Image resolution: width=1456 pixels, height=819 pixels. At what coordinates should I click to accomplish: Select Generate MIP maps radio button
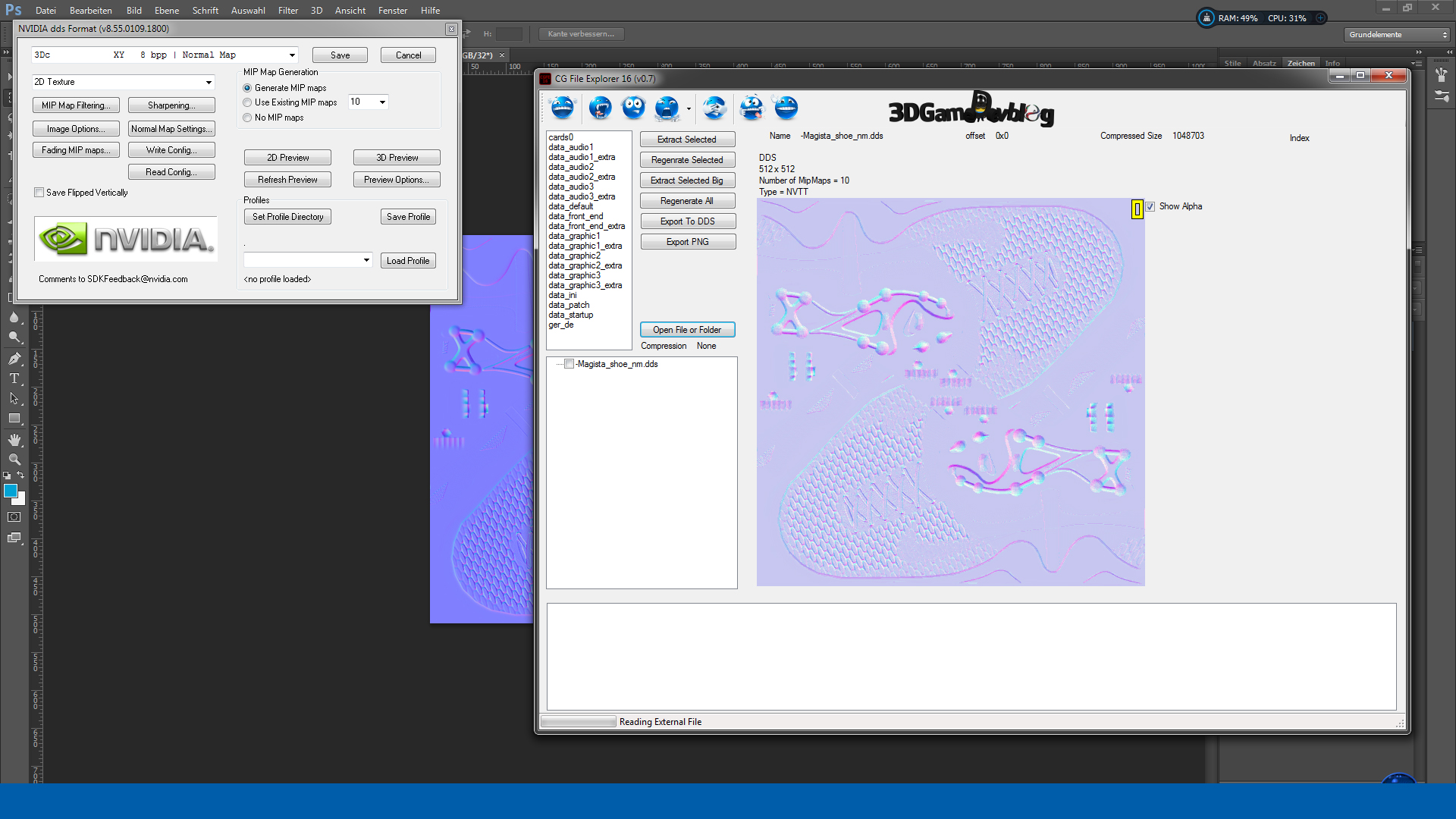coord(247,88)
